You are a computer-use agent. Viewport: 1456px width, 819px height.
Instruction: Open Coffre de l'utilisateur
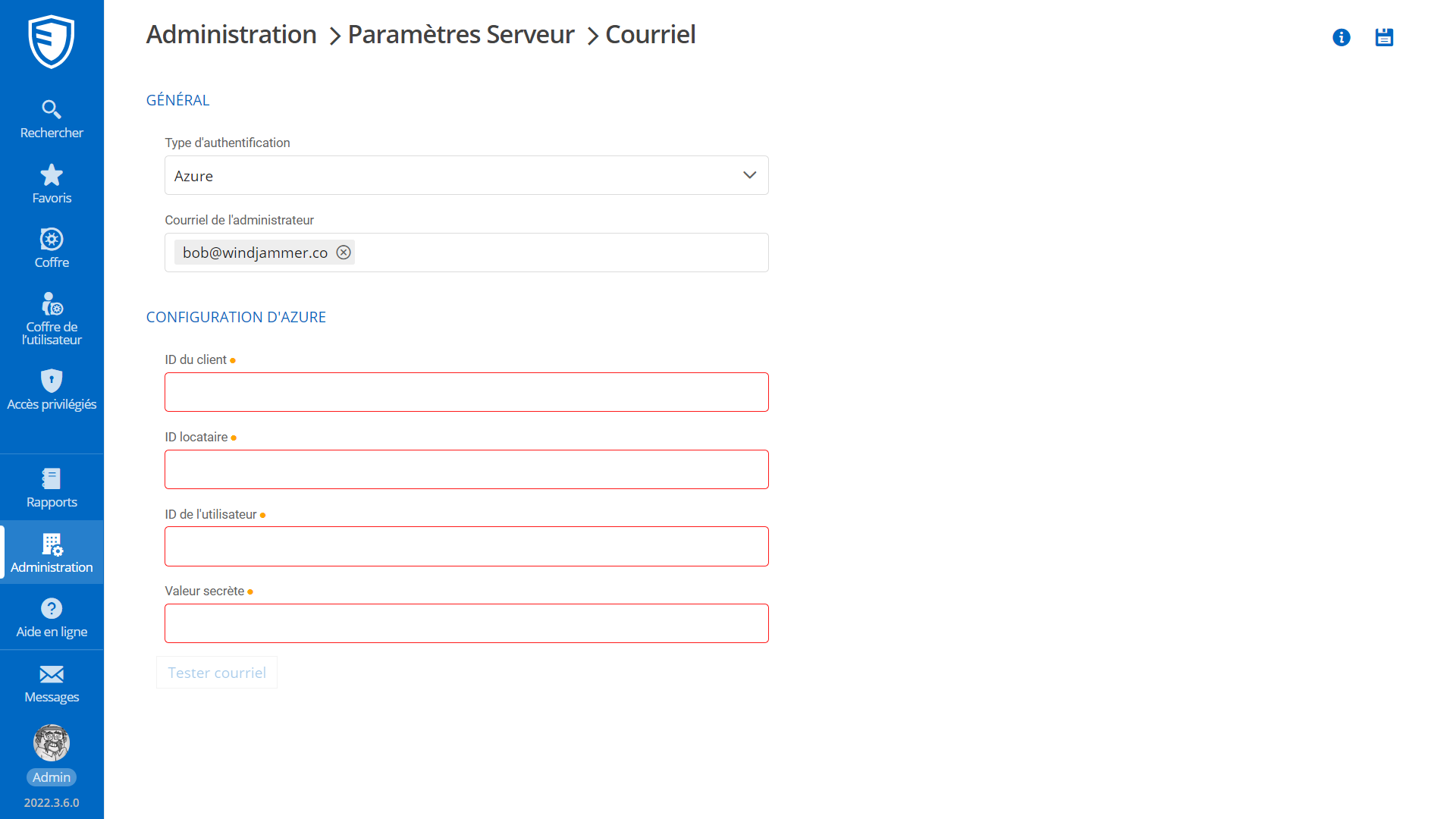point(52,319)
